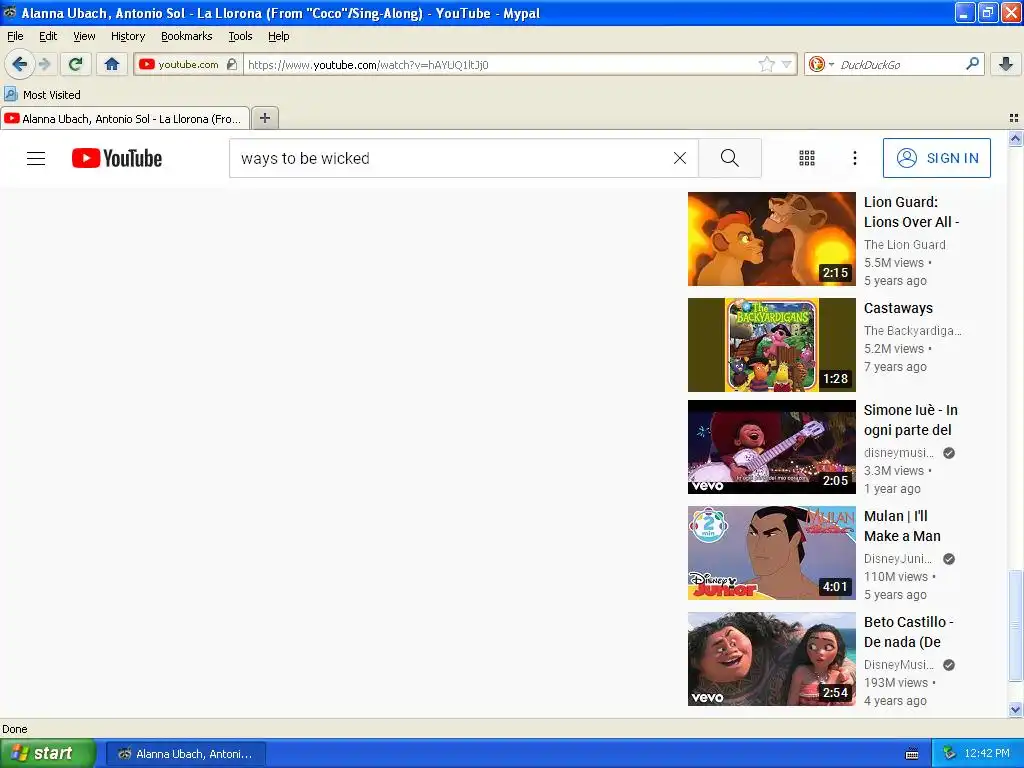Viewport: 1024px width, 768px height.
Task: Click The Lion Guard channel name
Action: tap(904, 244)
